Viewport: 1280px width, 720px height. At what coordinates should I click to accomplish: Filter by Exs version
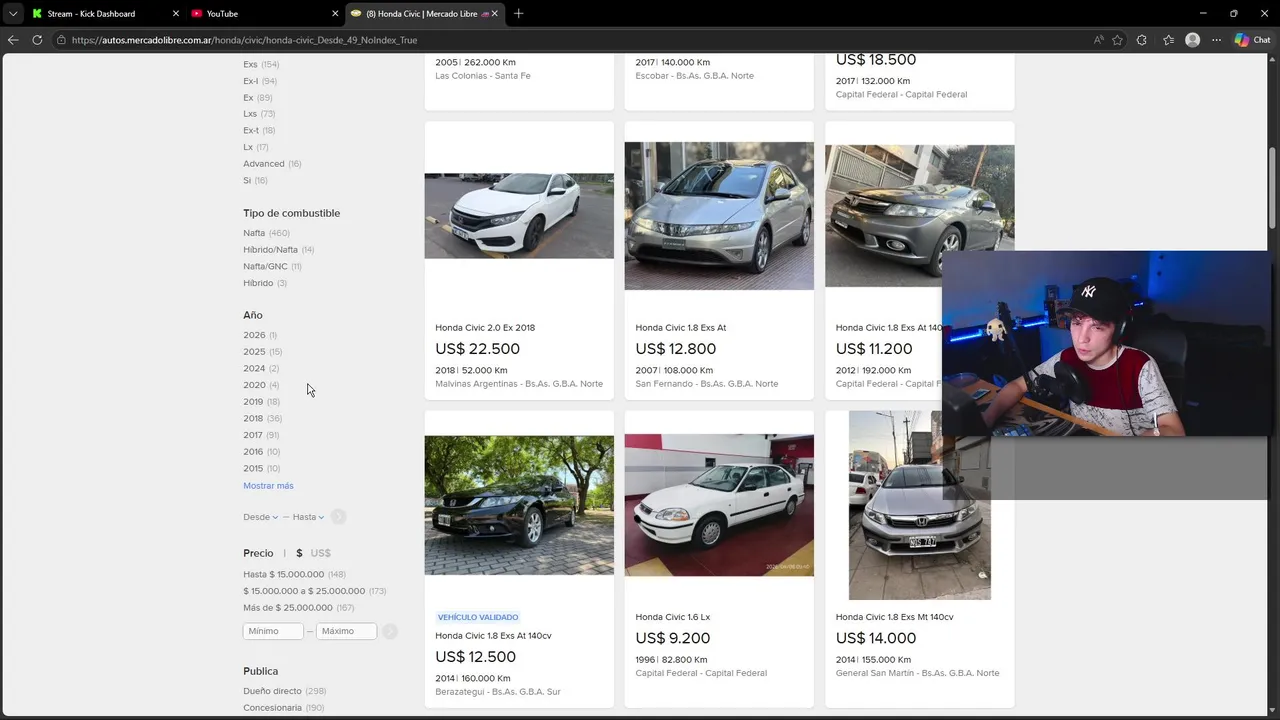[261, 64]
